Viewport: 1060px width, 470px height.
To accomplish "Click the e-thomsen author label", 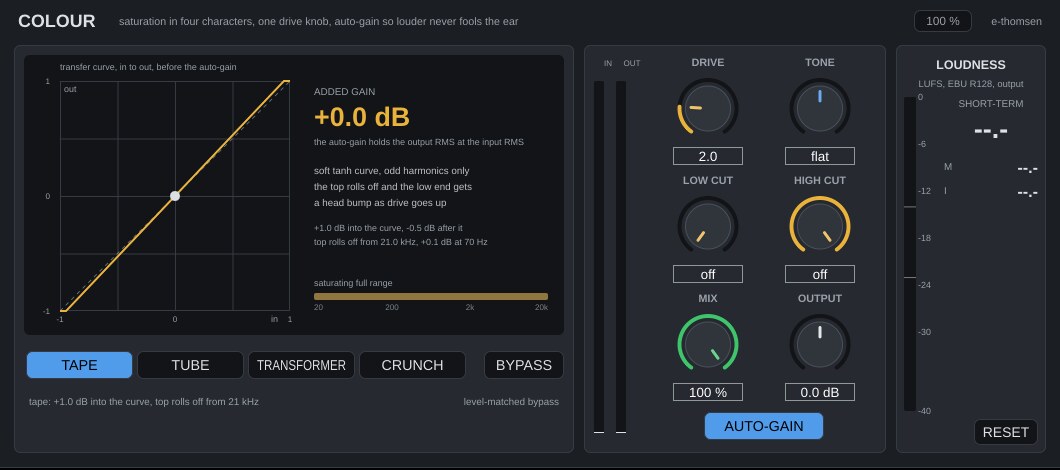I will [1016, 21].
